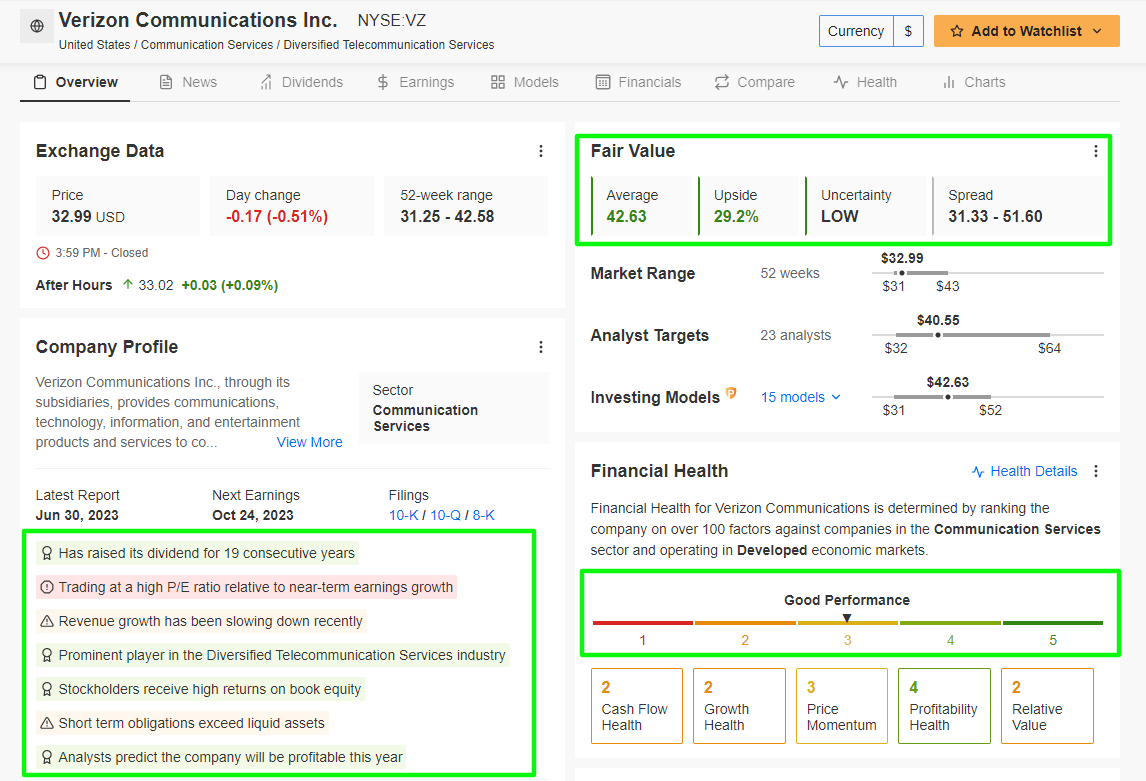
Task: Click the Day change -0.17 (-0.51%) box
Action: (x=292, y=206)
